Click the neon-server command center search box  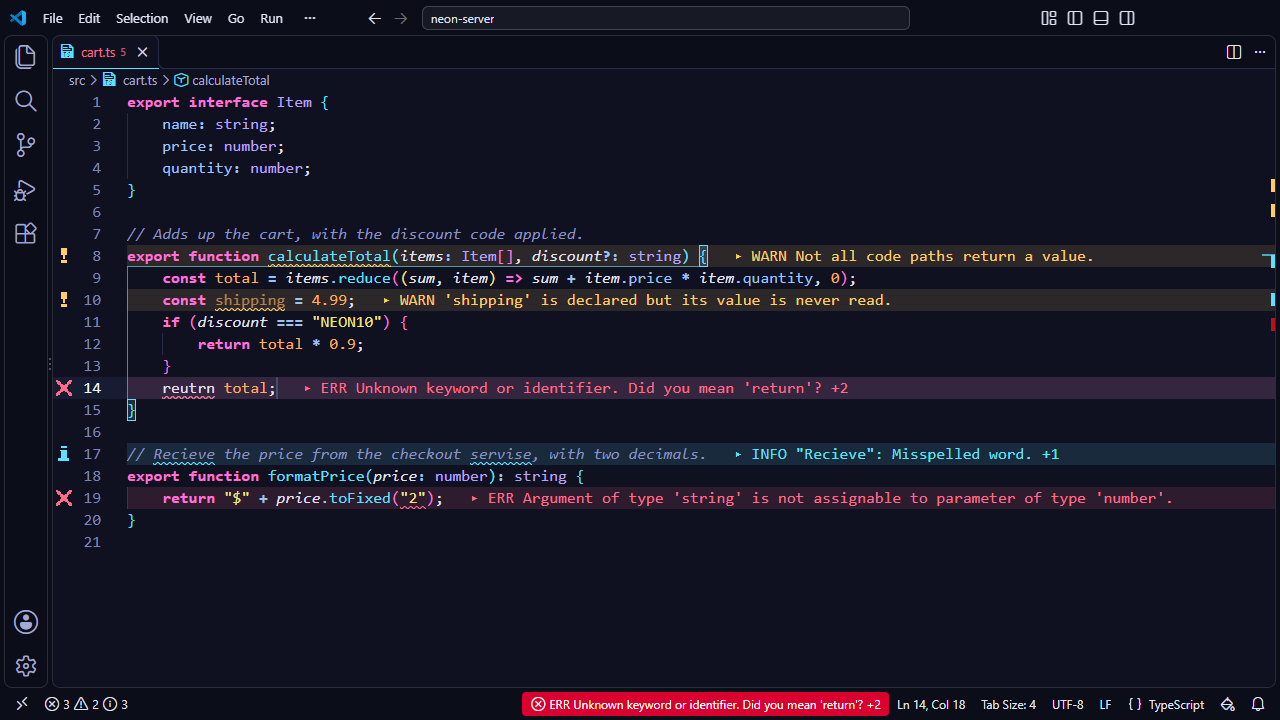coord(666,18)
